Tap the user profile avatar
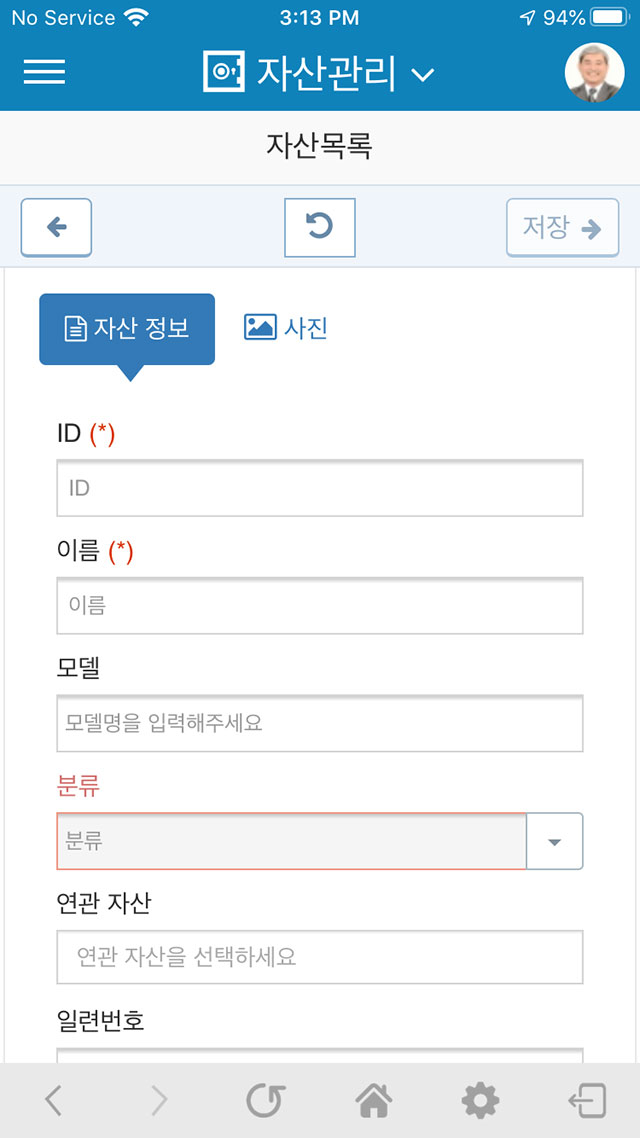This screenshot has width=640, height=1138. (x=594, y=72)
